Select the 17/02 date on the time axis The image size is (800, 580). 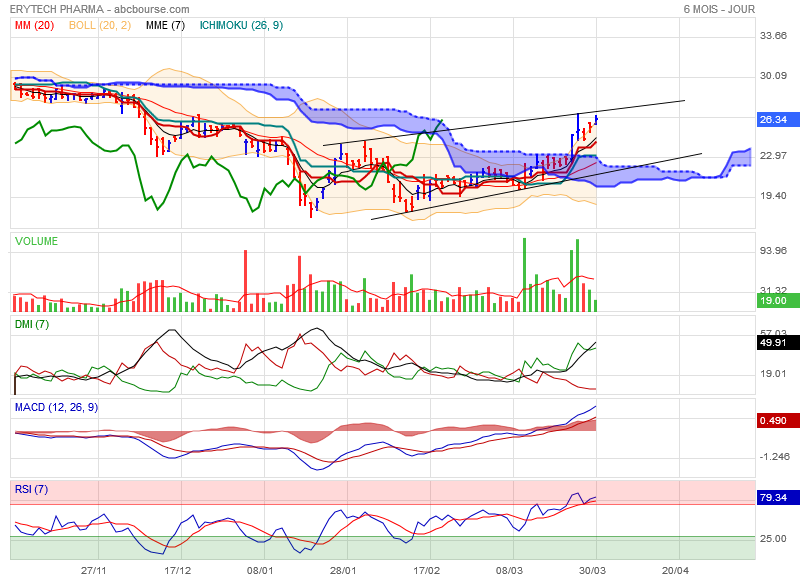[426, 570]
